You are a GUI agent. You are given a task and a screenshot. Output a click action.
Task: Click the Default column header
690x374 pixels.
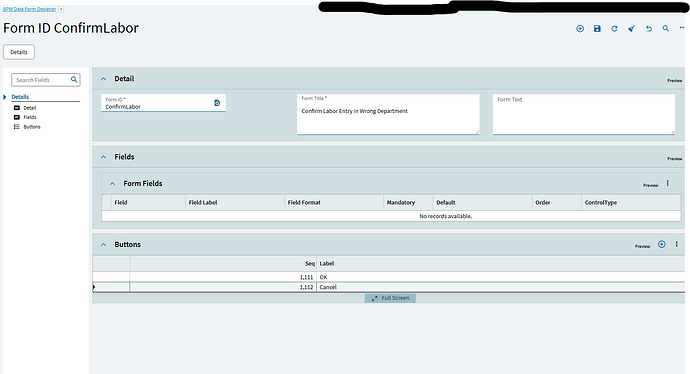(482, 202)
